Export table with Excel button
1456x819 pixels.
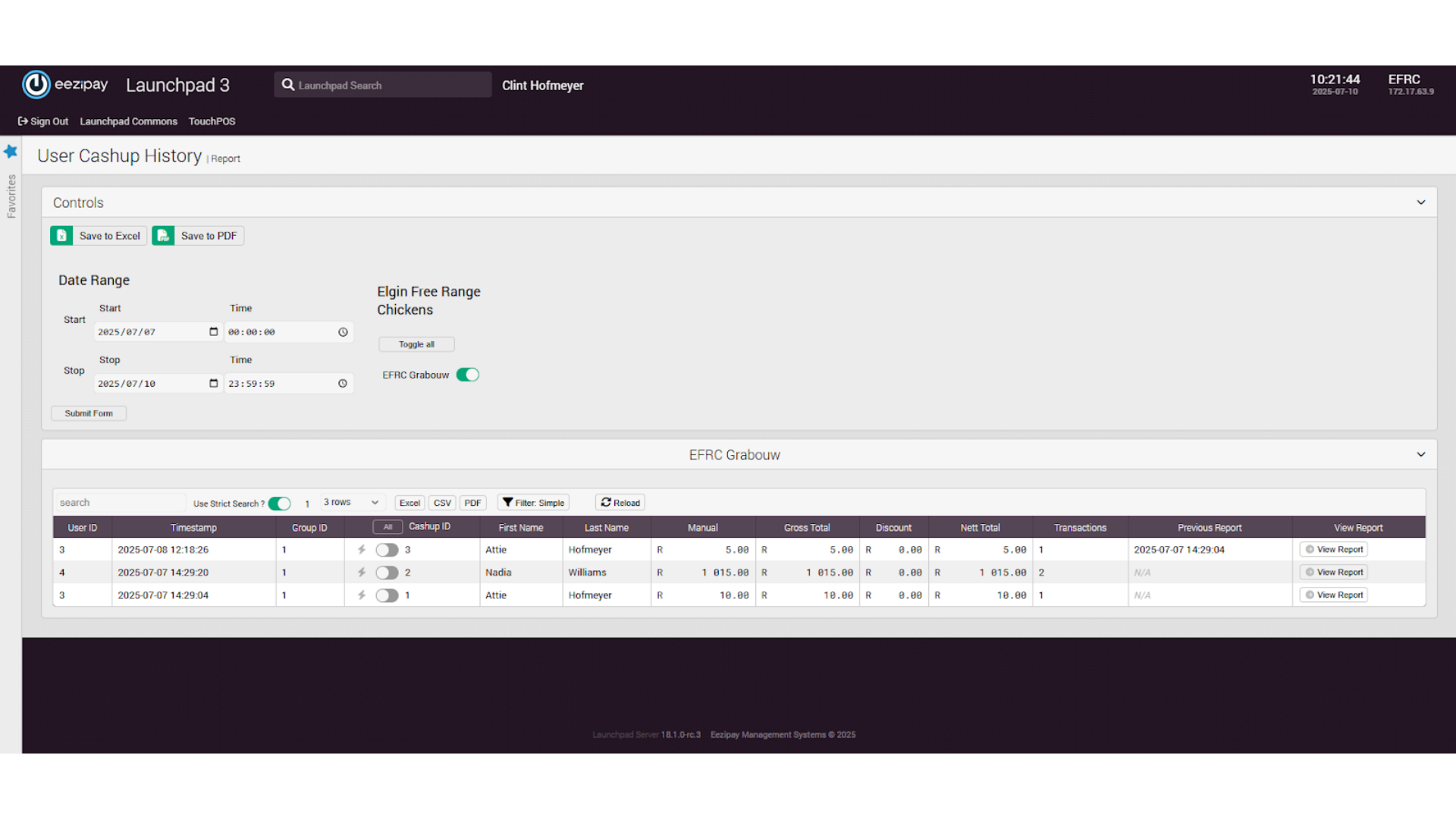(409, 503)
